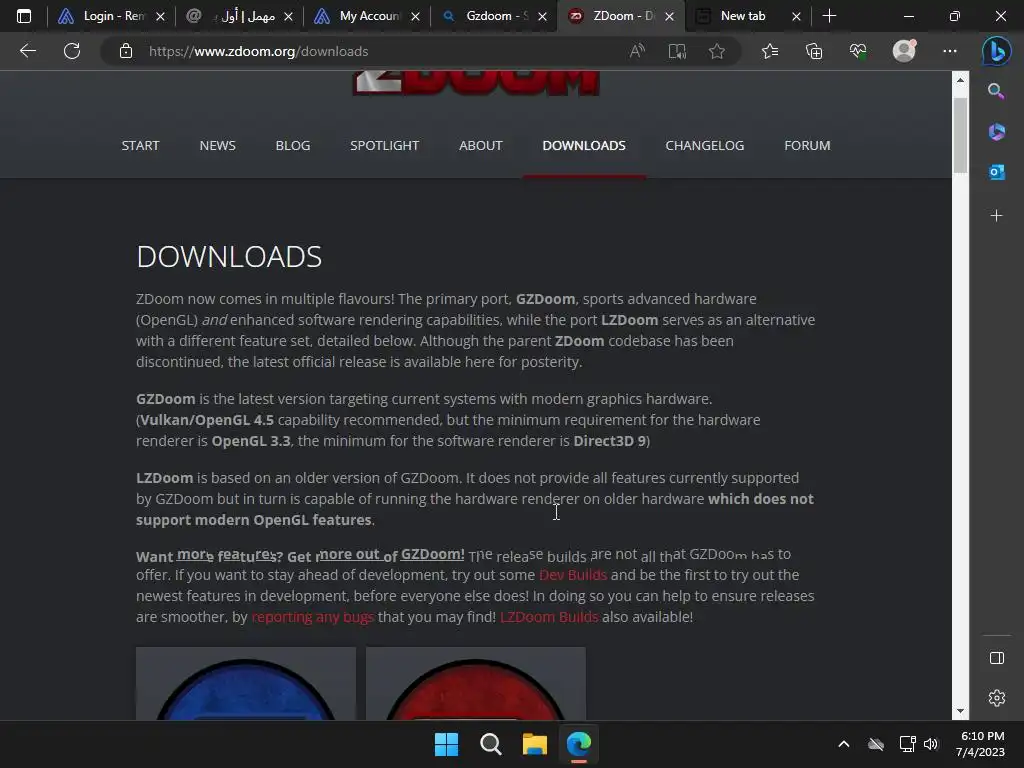Open Microsoft 365 sidebar icon
The width and height of the screenshot is (1024, 768).
point(996,131)
